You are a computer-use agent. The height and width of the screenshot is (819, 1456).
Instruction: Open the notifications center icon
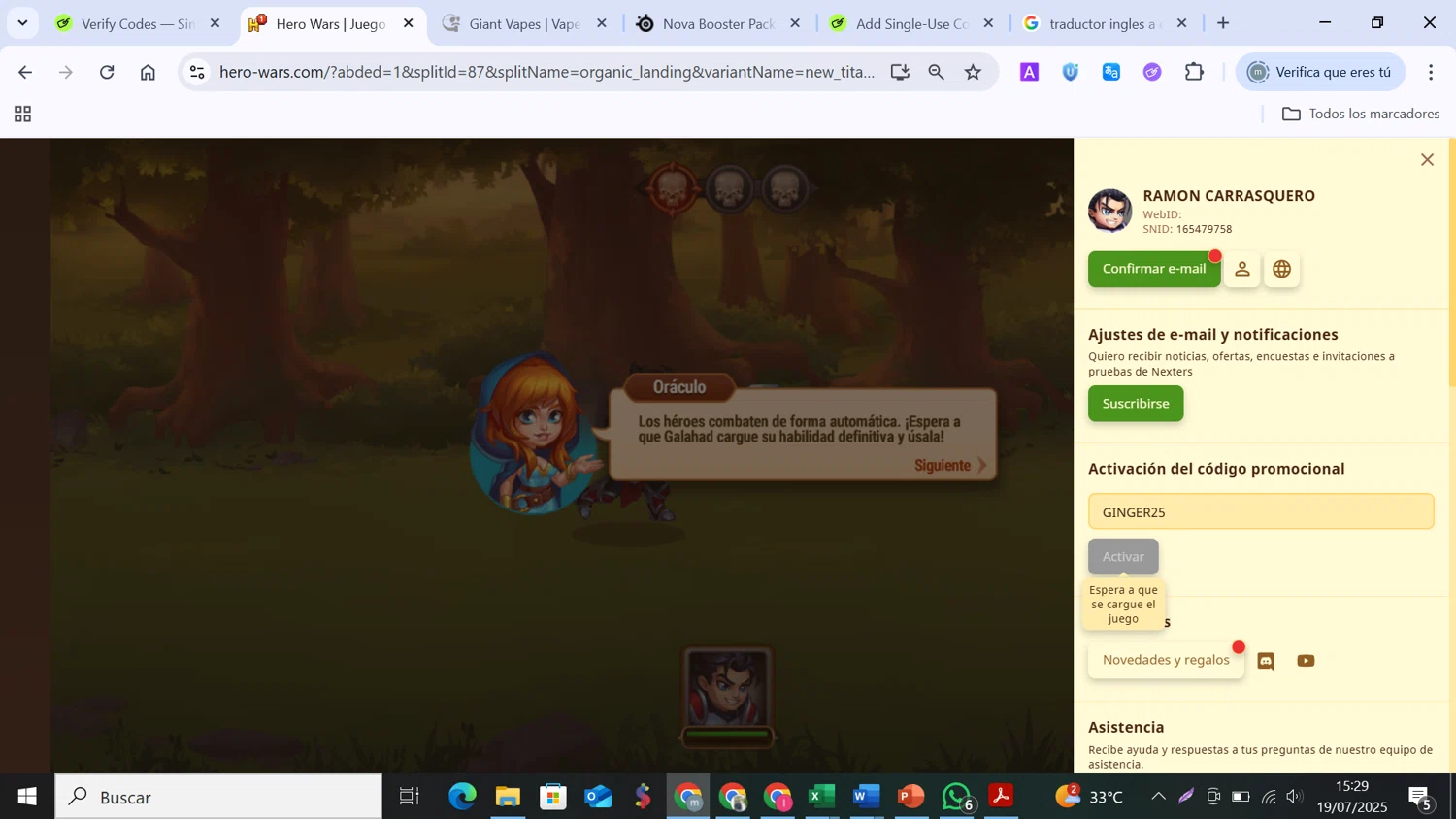point(1421,797)
